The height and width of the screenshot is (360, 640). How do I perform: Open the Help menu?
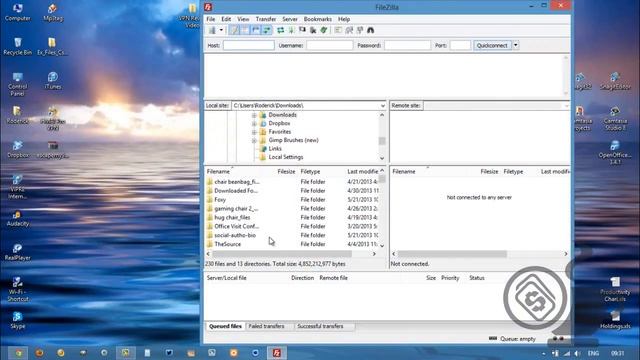tap(344, 19)
